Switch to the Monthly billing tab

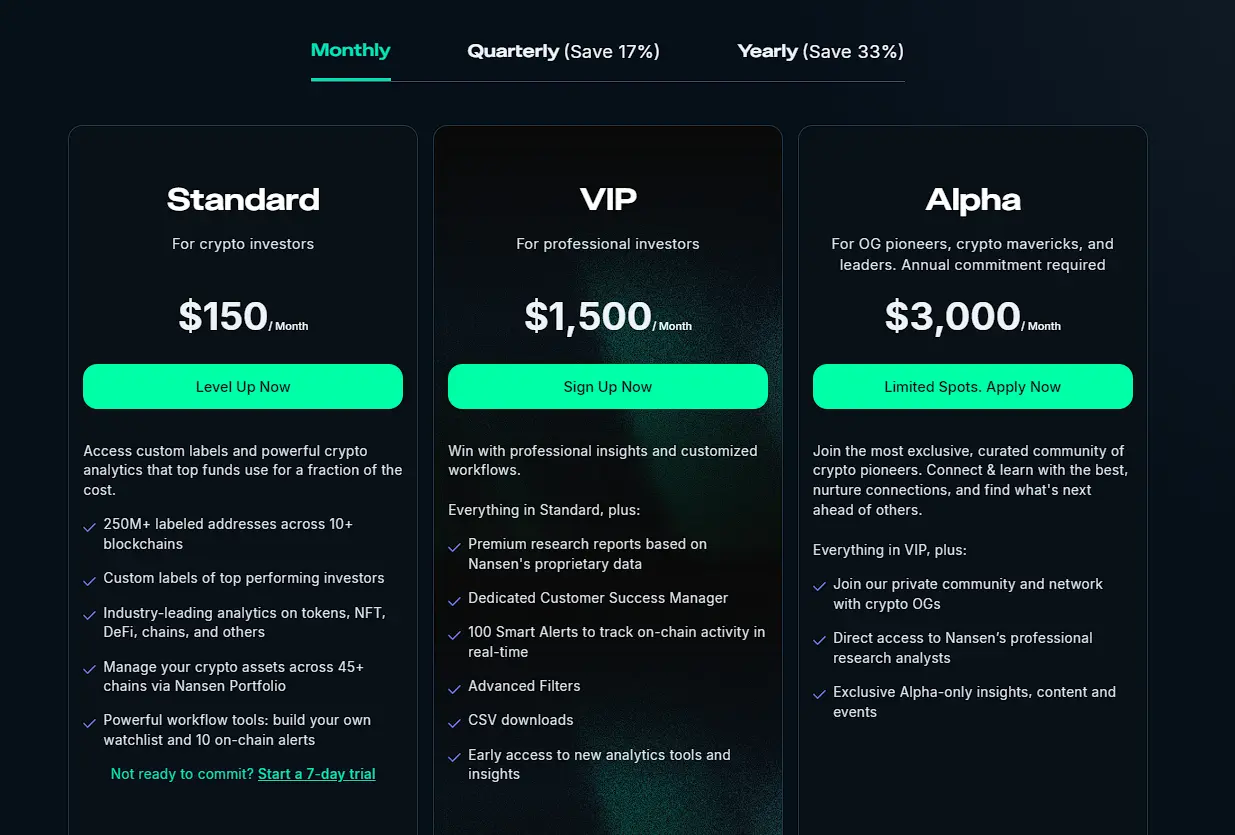350,50
